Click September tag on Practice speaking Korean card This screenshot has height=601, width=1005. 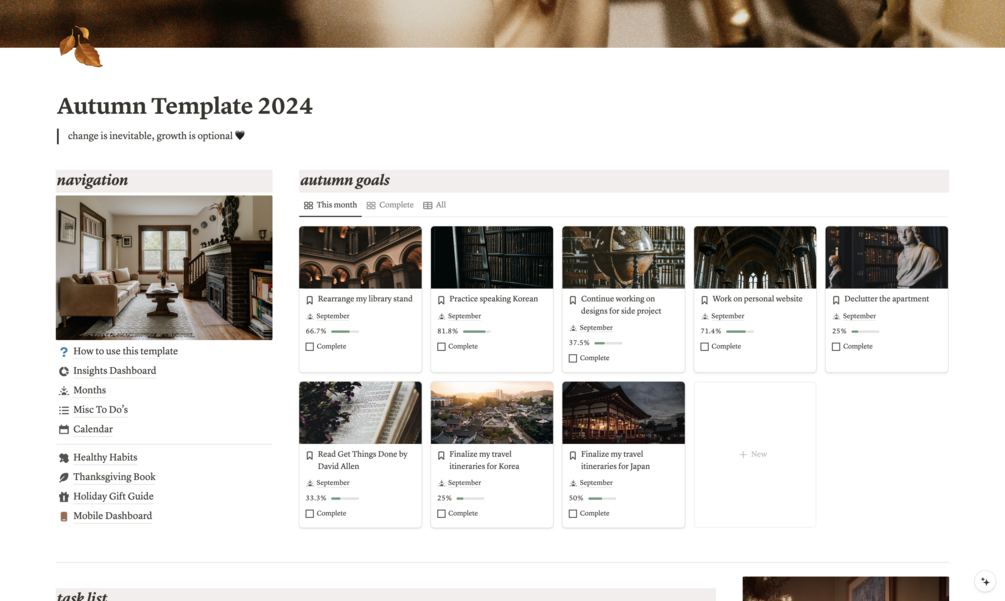[x=464, y=317]
